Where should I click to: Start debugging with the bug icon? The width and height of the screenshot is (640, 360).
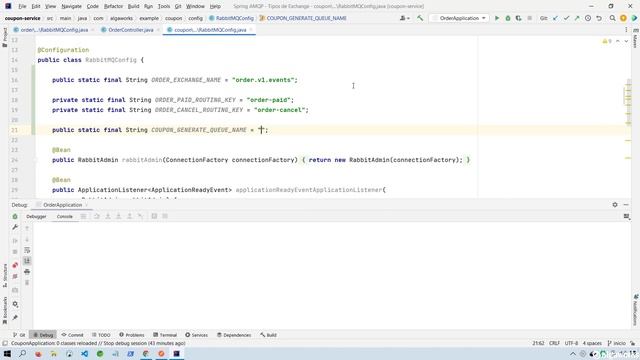point(508,18)
